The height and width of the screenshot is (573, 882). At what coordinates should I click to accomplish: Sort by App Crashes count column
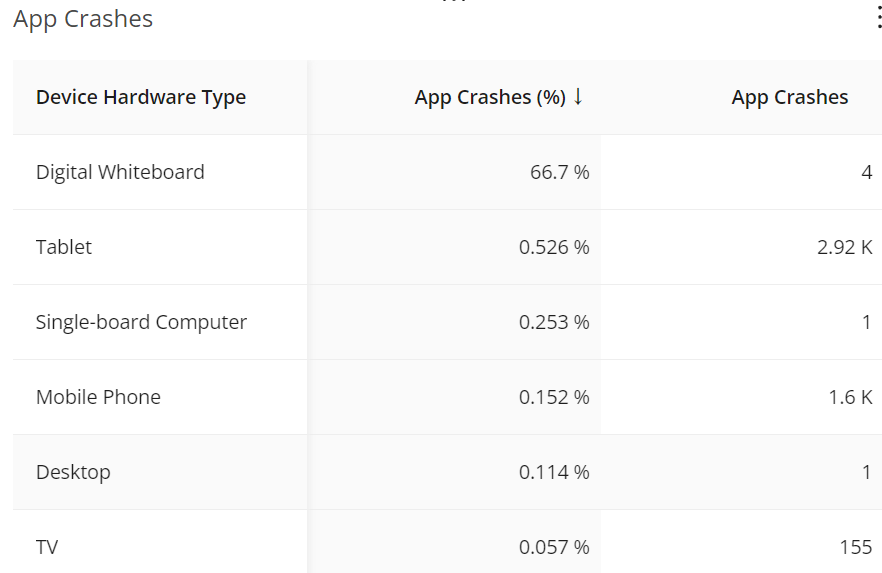[789, 97]
